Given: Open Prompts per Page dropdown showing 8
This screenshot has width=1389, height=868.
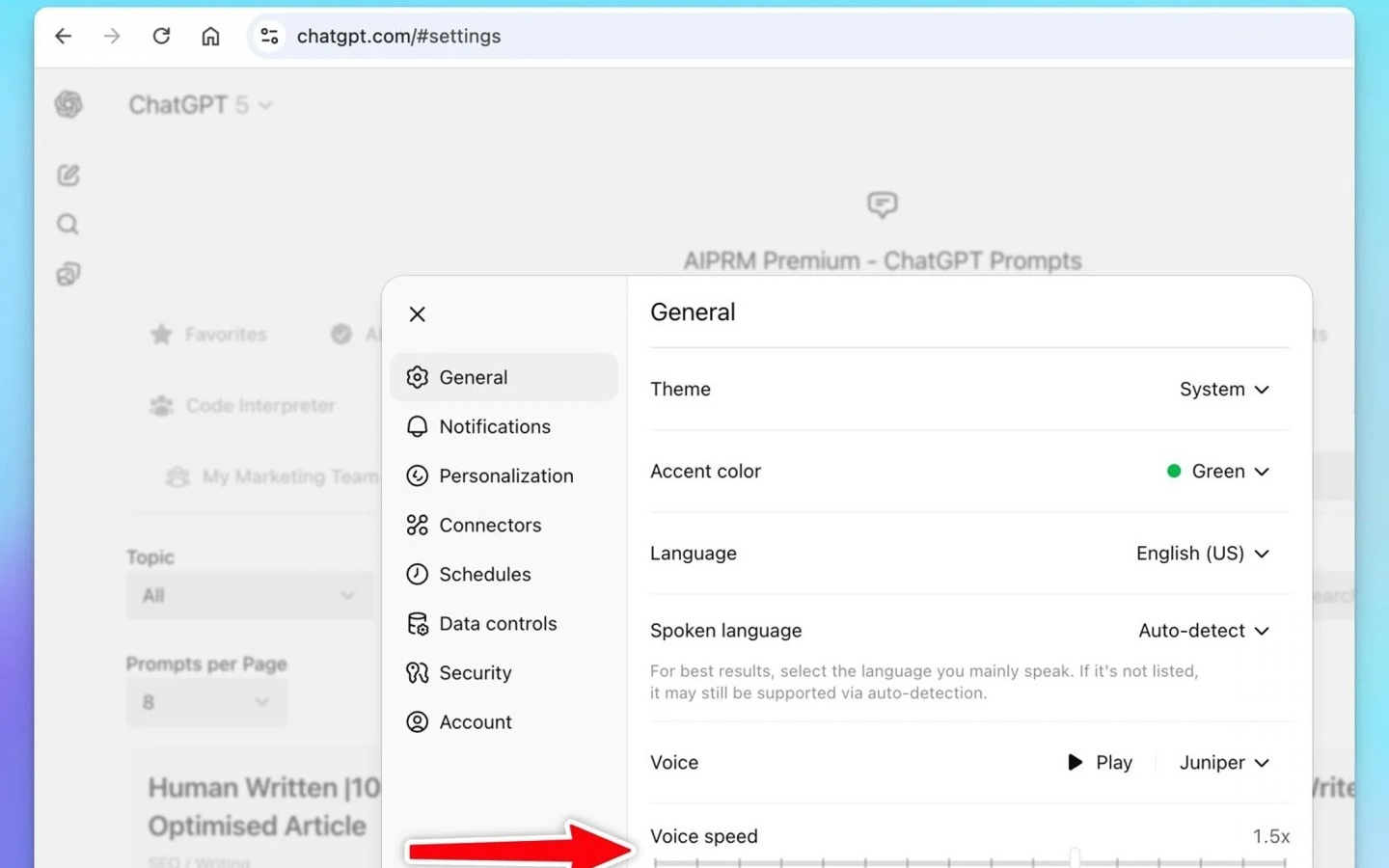Looking at the screenshot, I should (x=205, y=702).
